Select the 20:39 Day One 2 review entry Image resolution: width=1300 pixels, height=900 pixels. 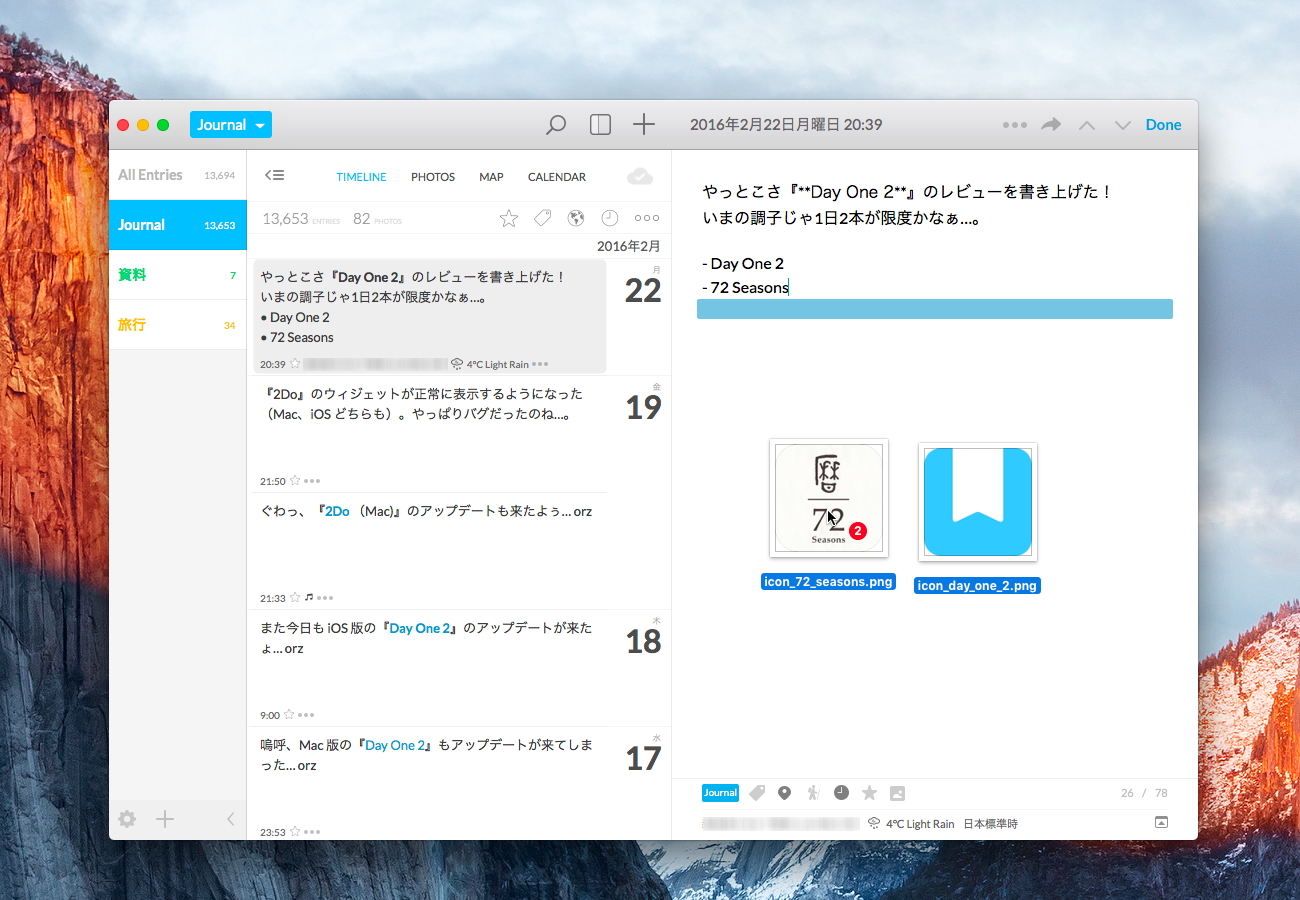click(430, 316)
